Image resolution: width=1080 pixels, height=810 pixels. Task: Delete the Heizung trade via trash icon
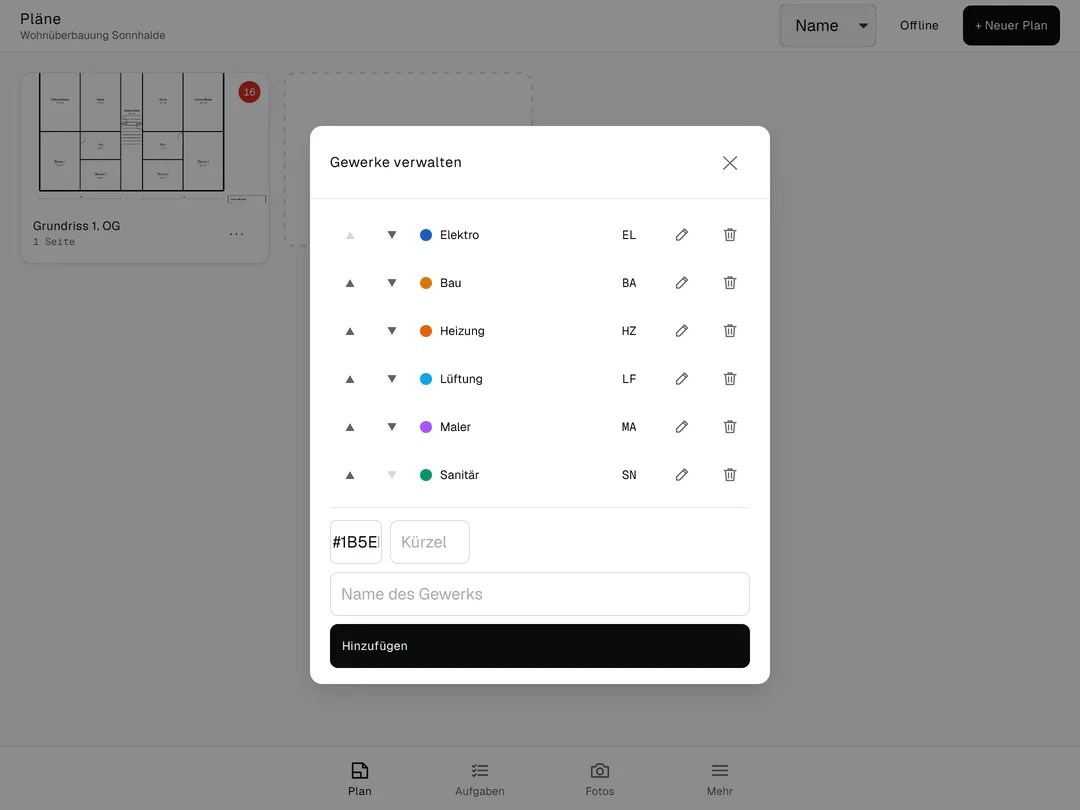729,331
